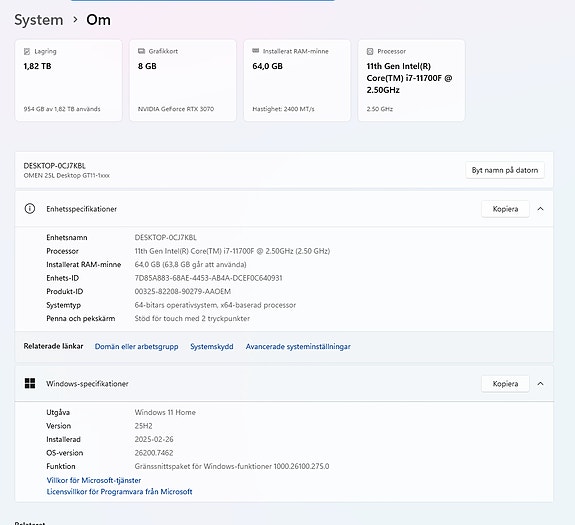575x525 pixels.
Task: Click the Windows 11 Home Utgåva value
Action: point(165,412)
